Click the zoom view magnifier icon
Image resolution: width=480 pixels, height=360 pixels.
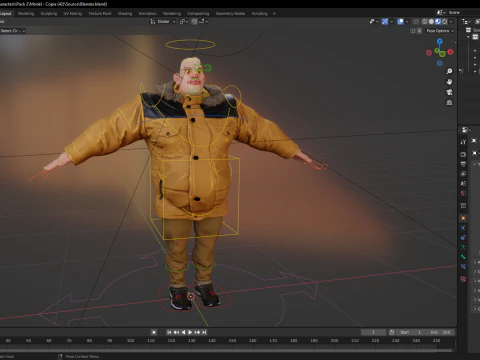coord(449,71)
